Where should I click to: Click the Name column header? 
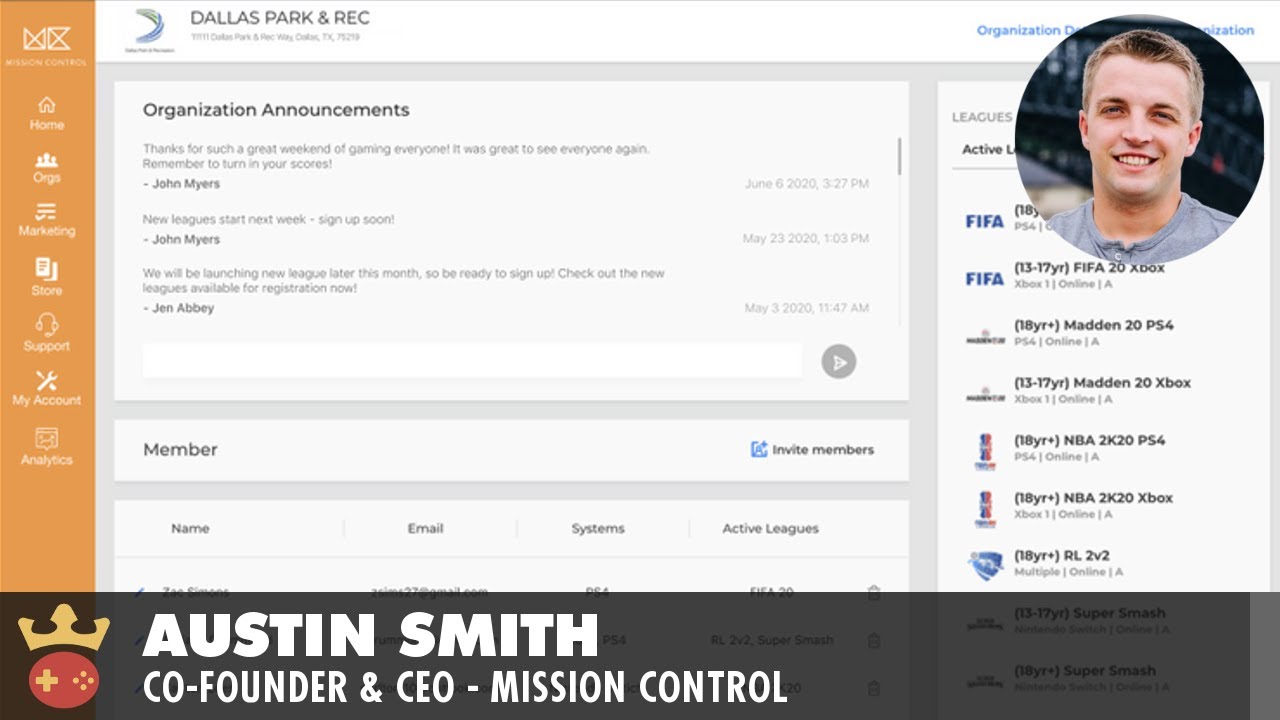[190, 528]
